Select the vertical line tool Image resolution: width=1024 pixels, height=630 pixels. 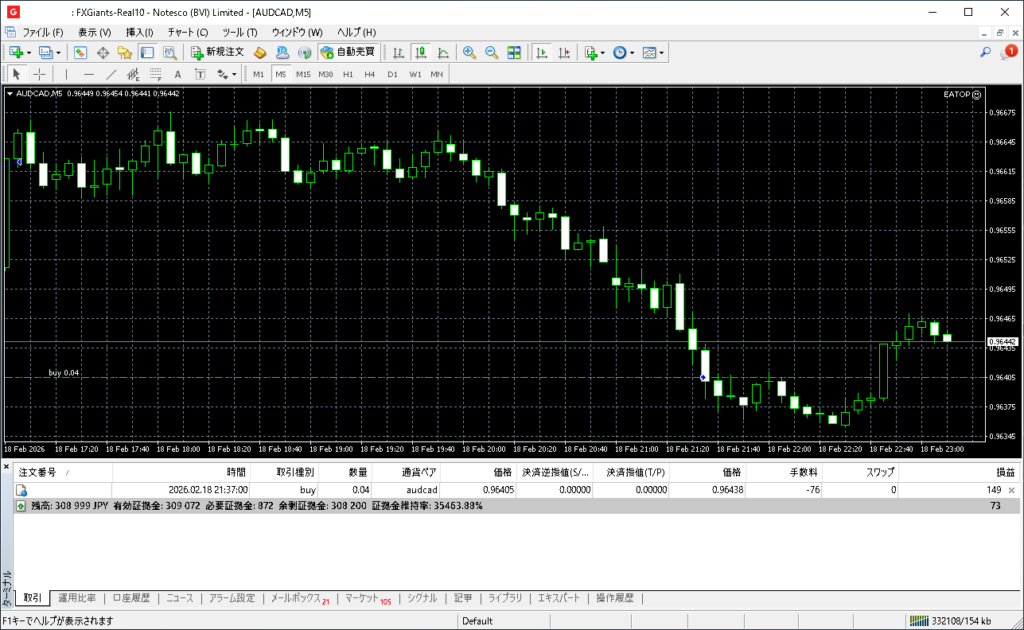pyautogui.click(x=66, y=74)
